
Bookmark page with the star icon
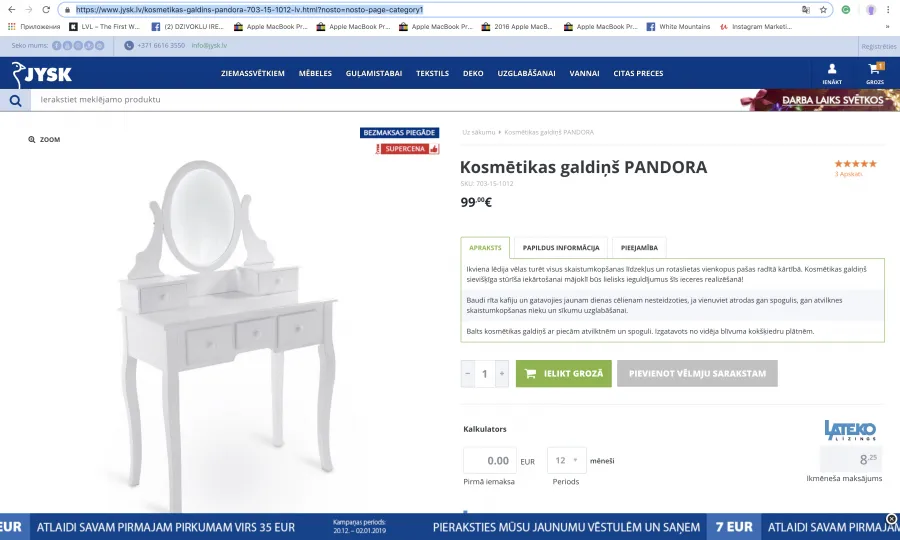tap(823, 10)
